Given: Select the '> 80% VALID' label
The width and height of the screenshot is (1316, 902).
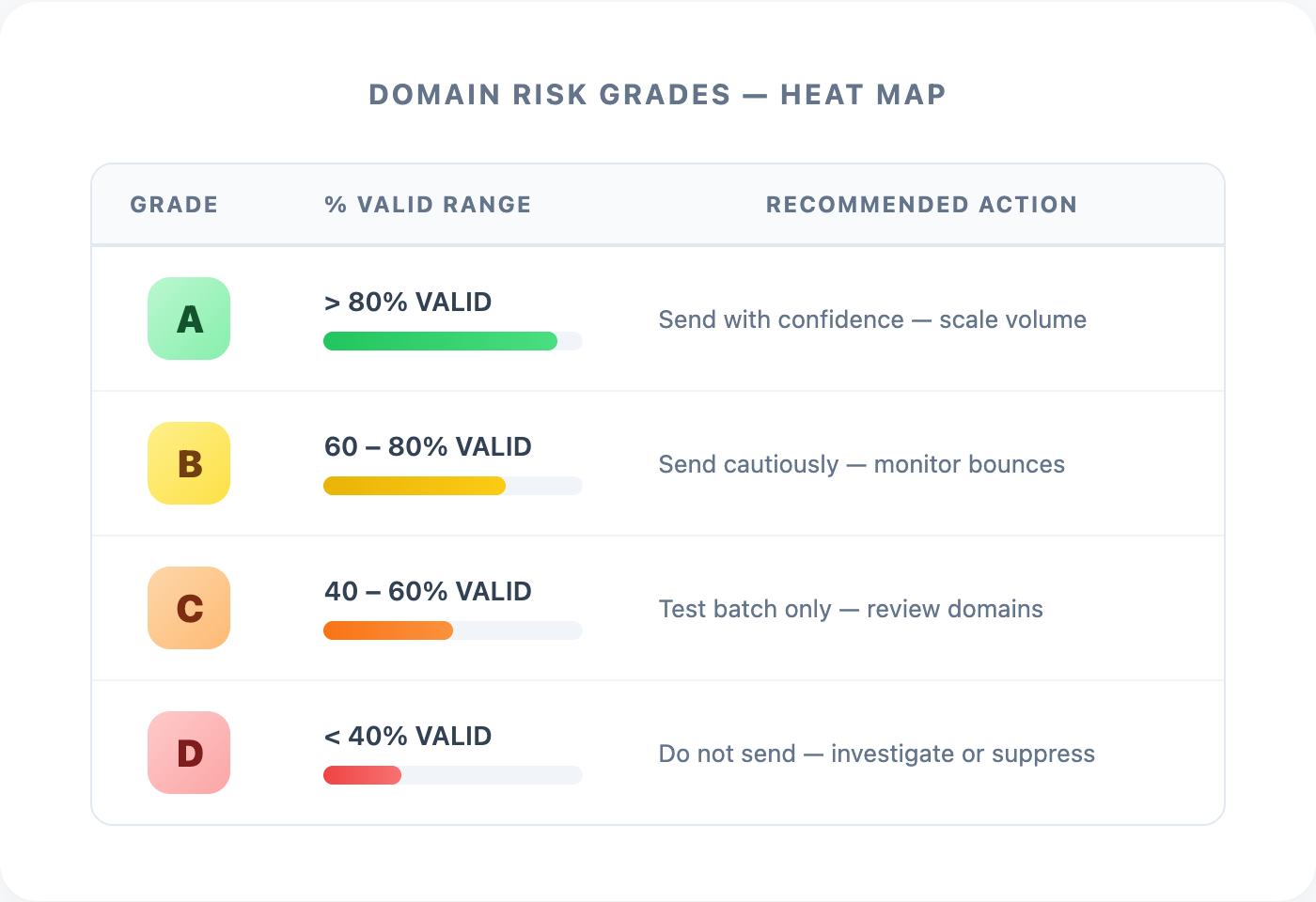Looking at the screenshot, I should tap(408, 303).
